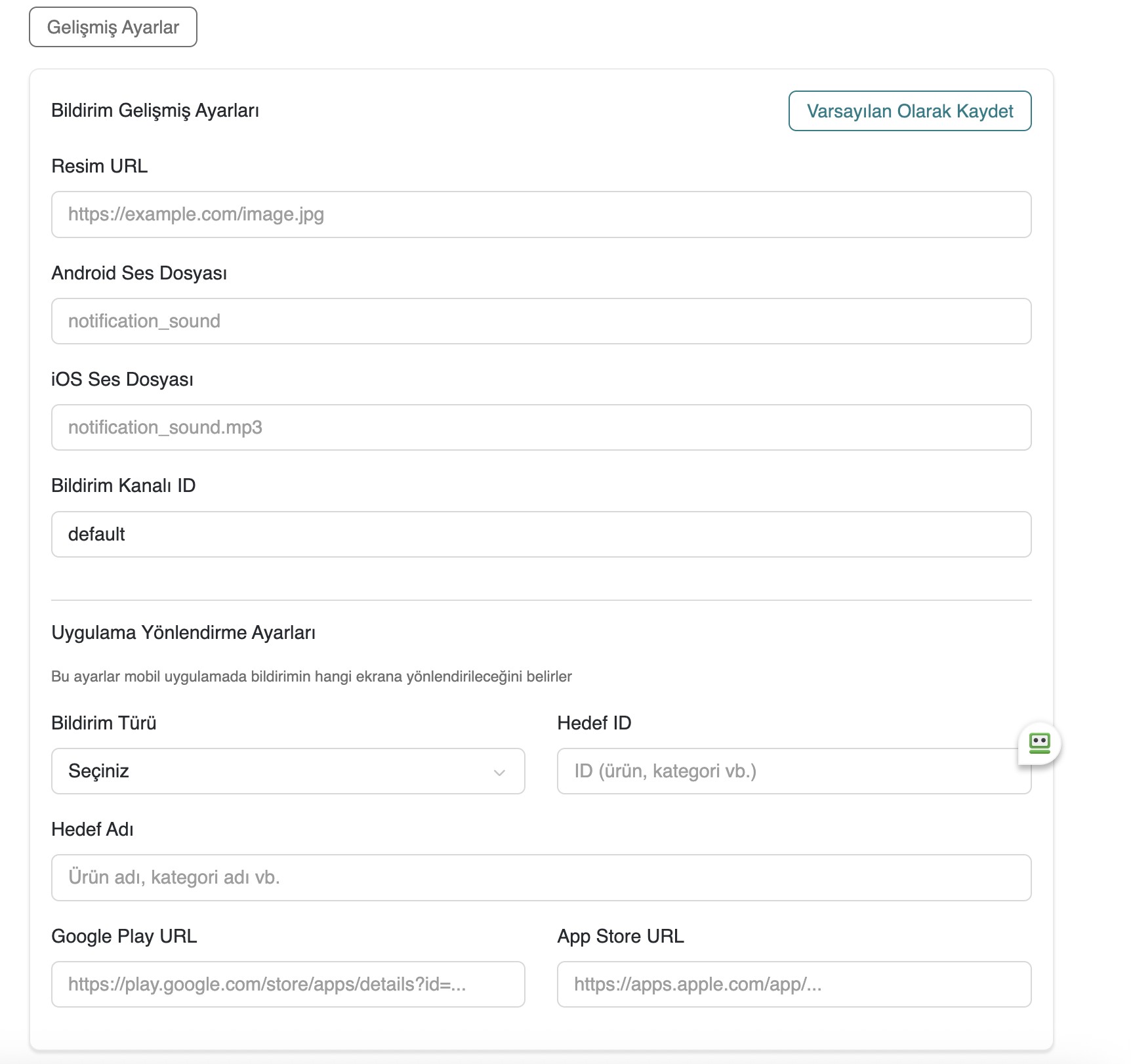The height and width of the screenshot is (1064, 1131).
Task: Click the green robot floating icon
Action: pyautogui.click(x=1039, y=743)
